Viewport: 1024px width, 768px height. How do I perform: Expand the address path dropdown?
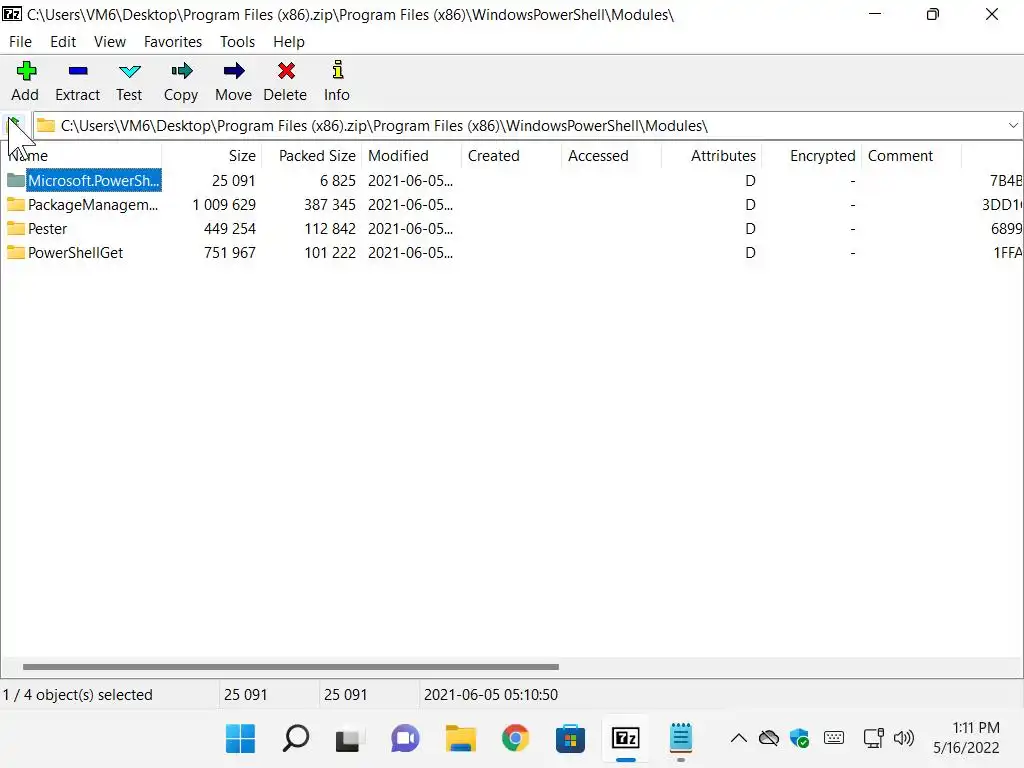pos(1013,125)
